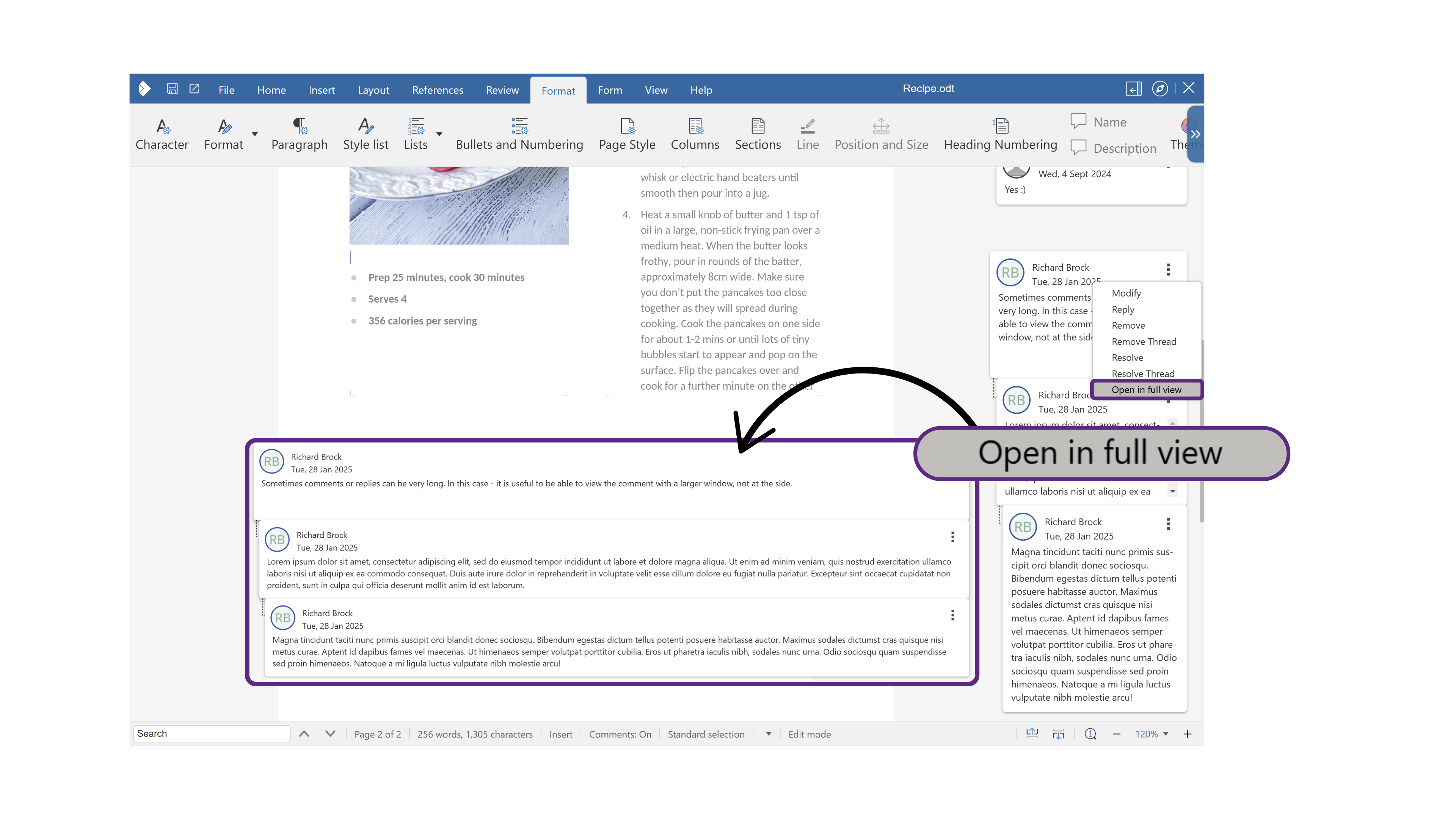Click Standard selection in status bar
Viewport: 1456px width, 819px height.
[706, 734]
